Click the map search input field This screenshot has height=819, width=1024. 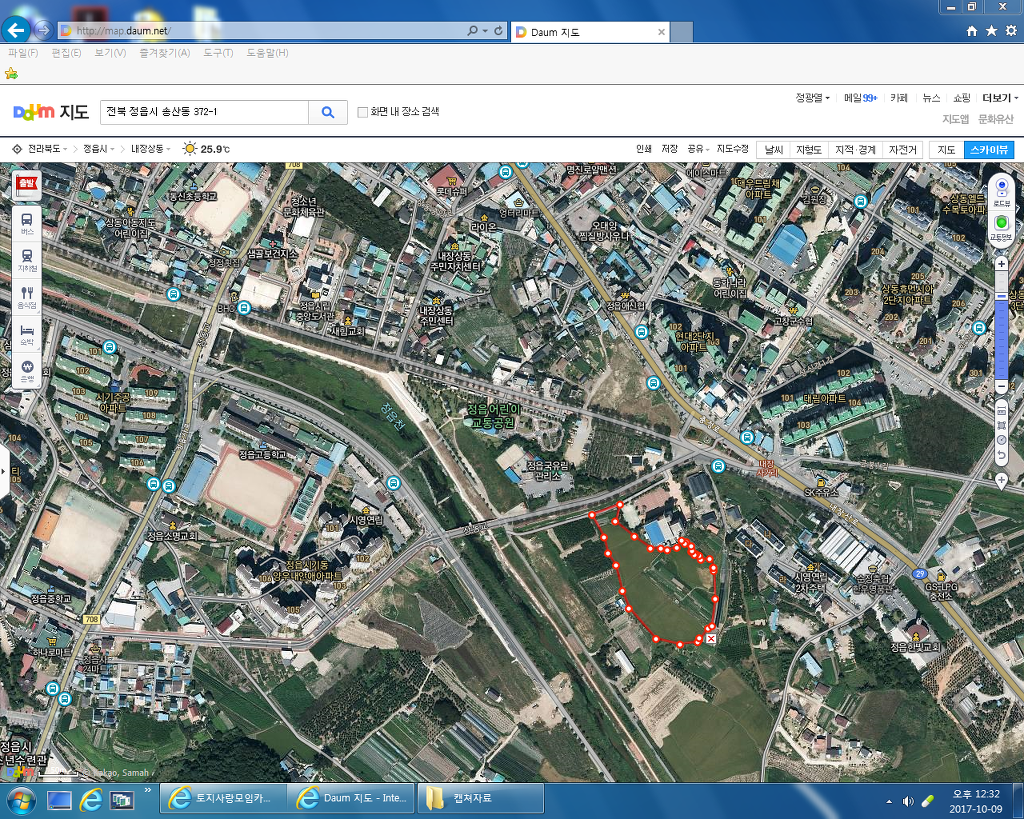tap(204, 112)
